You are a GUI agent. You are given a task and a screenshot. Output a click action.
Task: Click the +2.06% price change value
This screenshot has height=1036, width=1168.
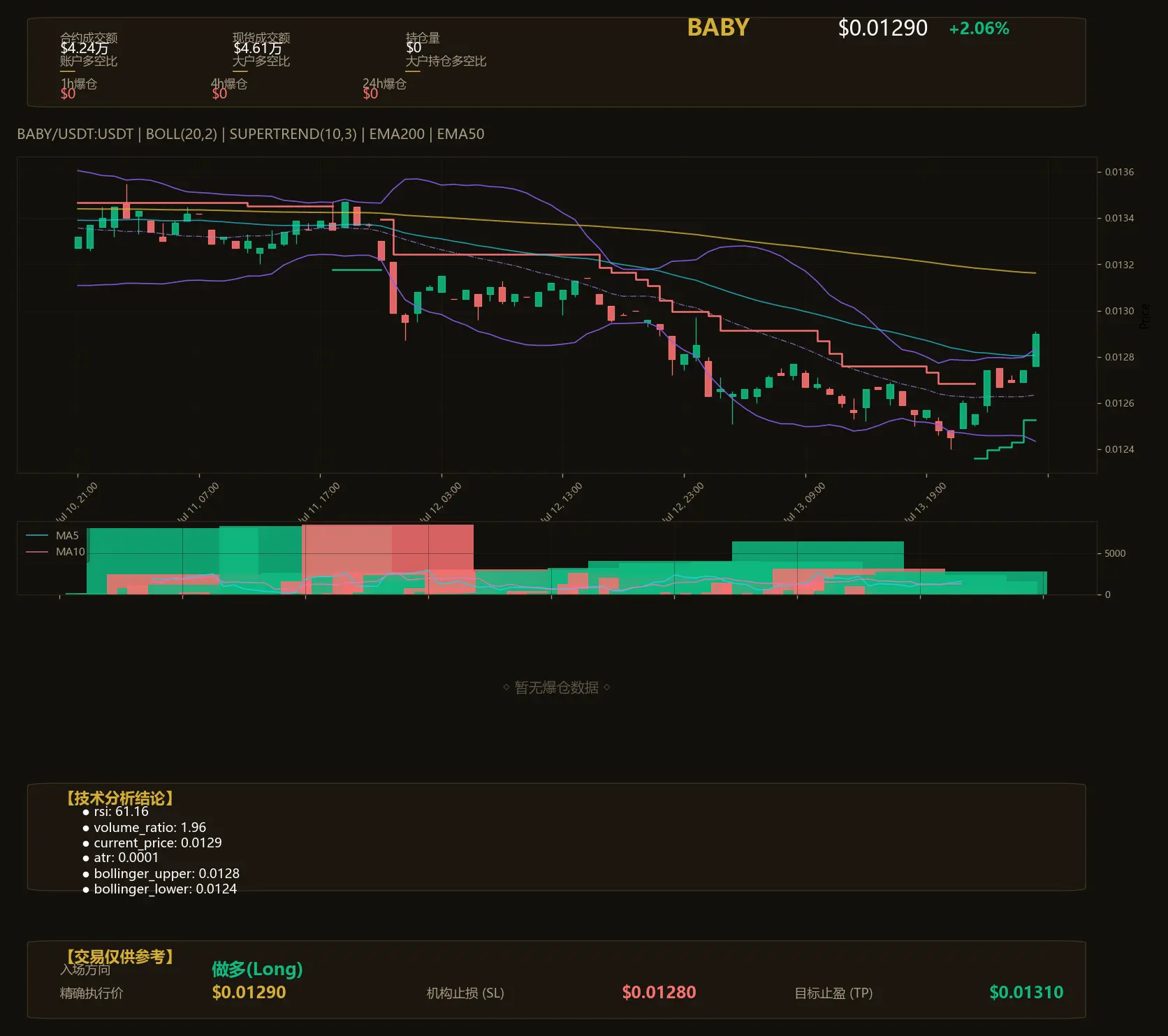click(979, 29)
